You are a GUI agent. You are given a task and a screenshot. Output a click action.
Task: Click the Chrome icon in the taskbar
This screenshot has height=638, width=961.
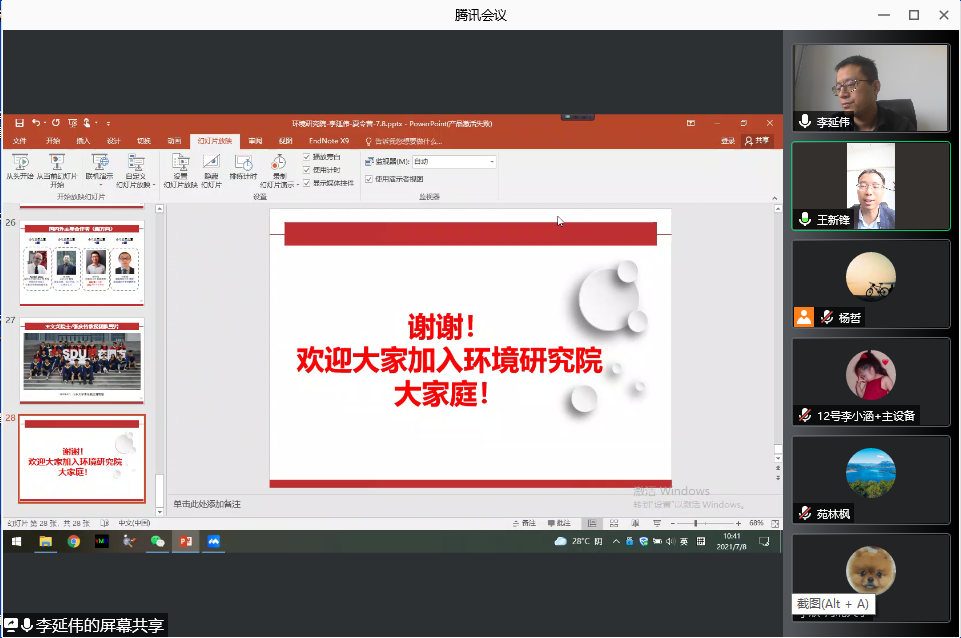pos(73,541)
